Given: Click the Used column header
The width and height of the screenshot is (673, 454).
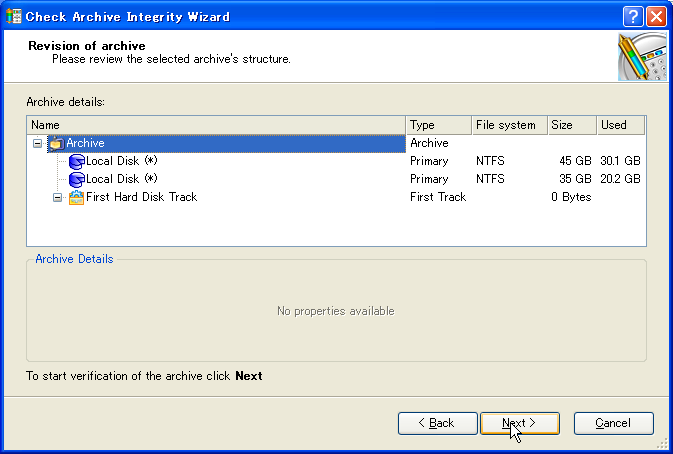Looking at the screenshot, I should pyautogui.click(x=619, y=125).
